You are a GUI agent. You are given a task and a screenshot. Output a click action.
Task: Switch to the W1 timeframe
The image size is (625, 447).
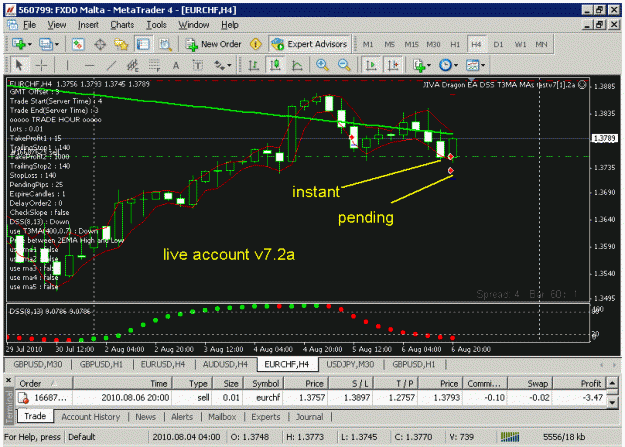tap(520, 44)
